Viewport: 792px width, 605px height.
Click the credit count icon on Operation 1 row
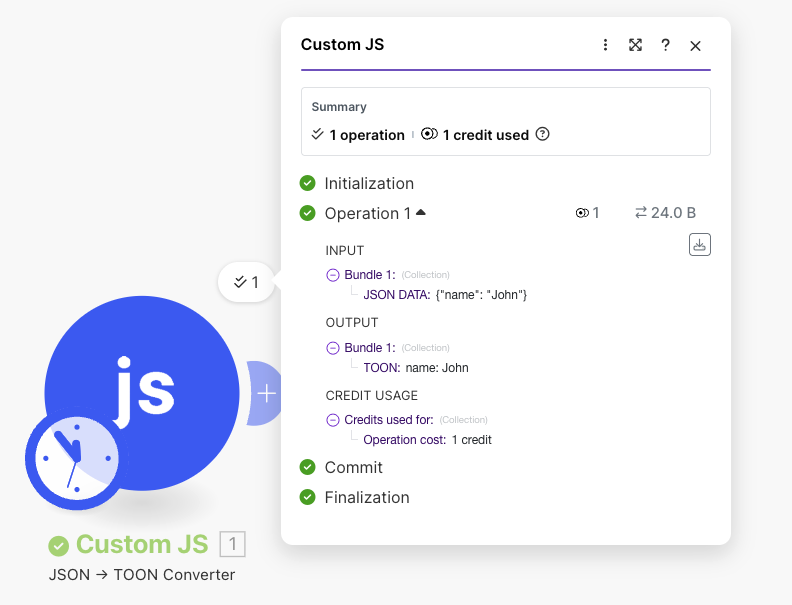click(x=582, y=213)
